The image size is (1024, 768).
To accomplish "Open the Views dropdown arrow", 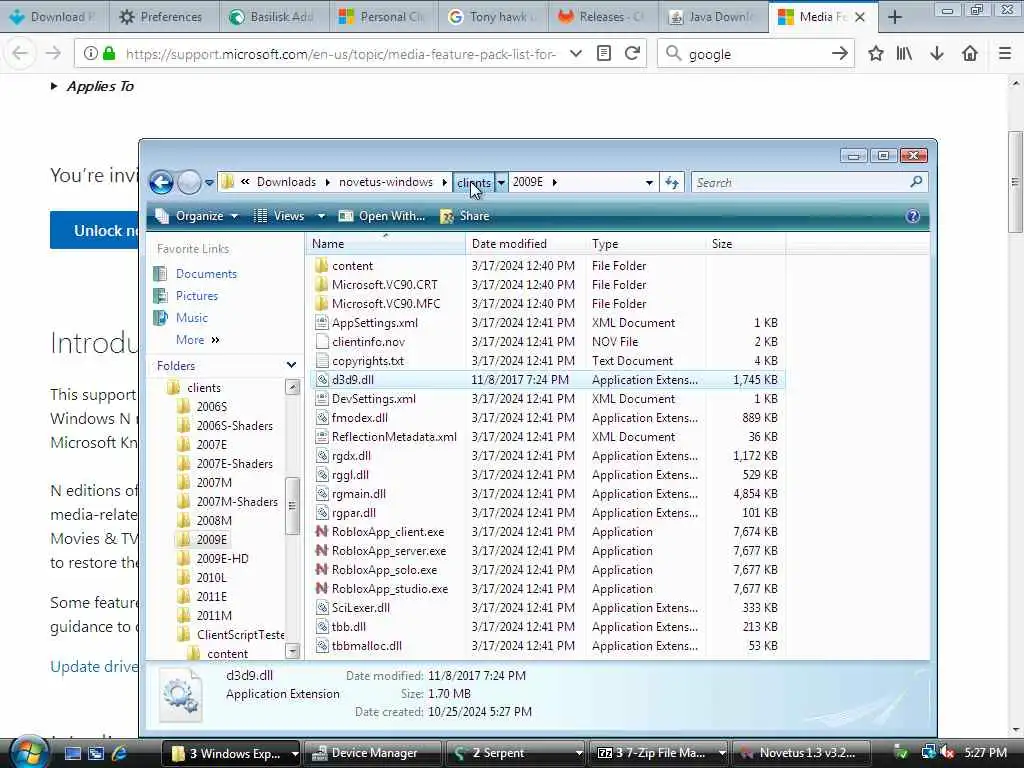I will [x=321, y=216].
